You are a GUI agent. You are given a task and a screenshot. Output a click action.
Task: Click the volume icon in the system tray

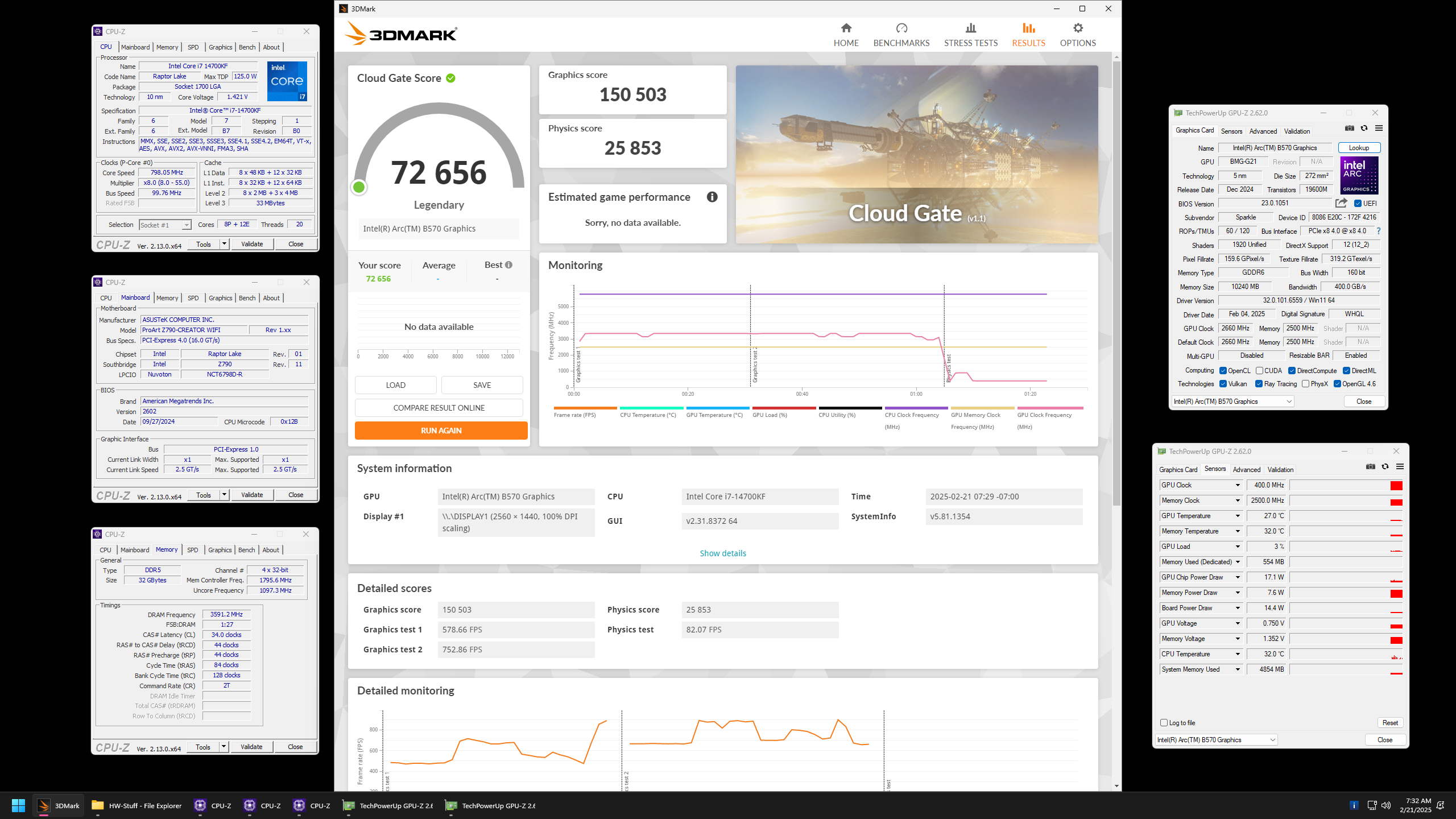click(1386, 805)
